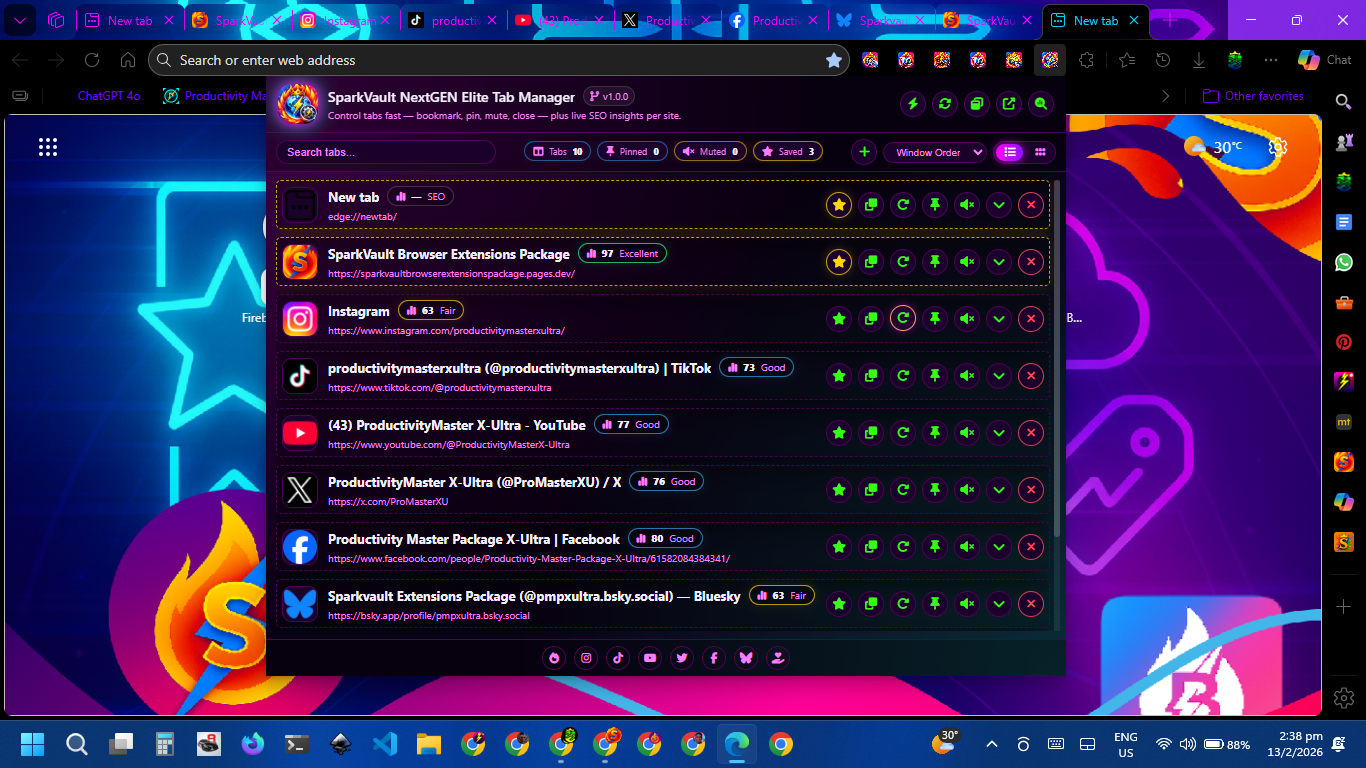Image resolution: width=1366 pixels, height=768 pixels.
Task: Click the magnifier icon in Tab Manager header
Action: point(1041,104)
